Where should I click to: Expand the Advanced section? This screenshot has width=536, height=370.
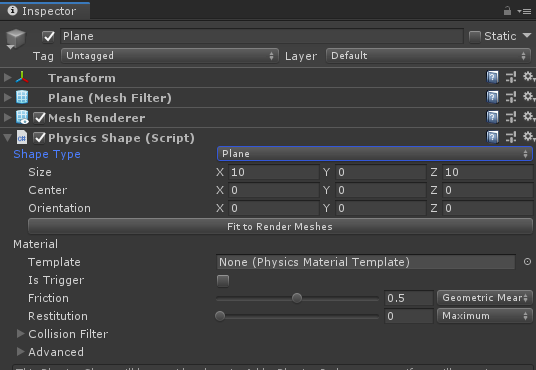tap(21, 351)
